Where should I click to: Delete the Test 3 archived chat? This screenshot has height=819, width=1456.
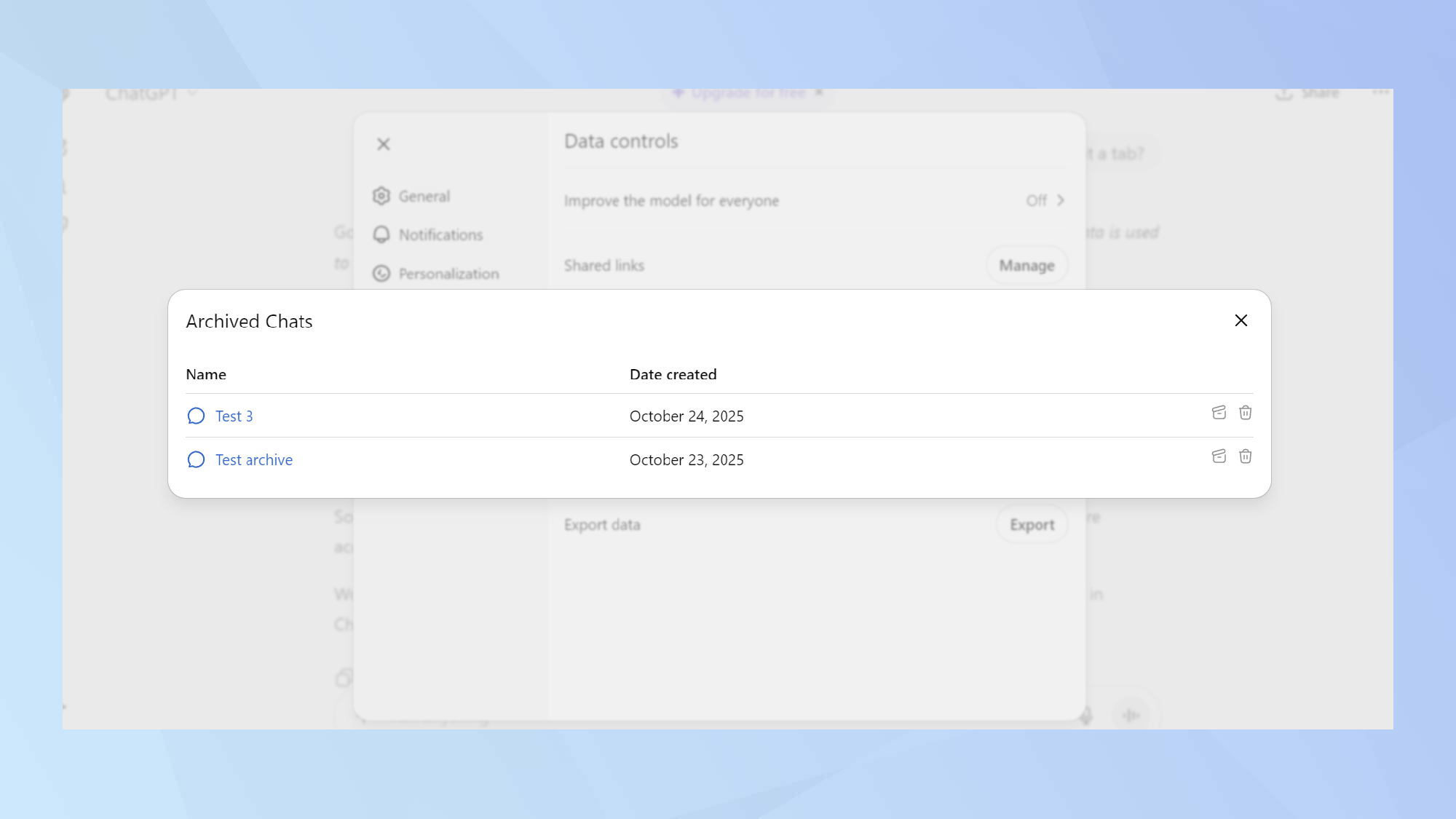(1246, 413)
